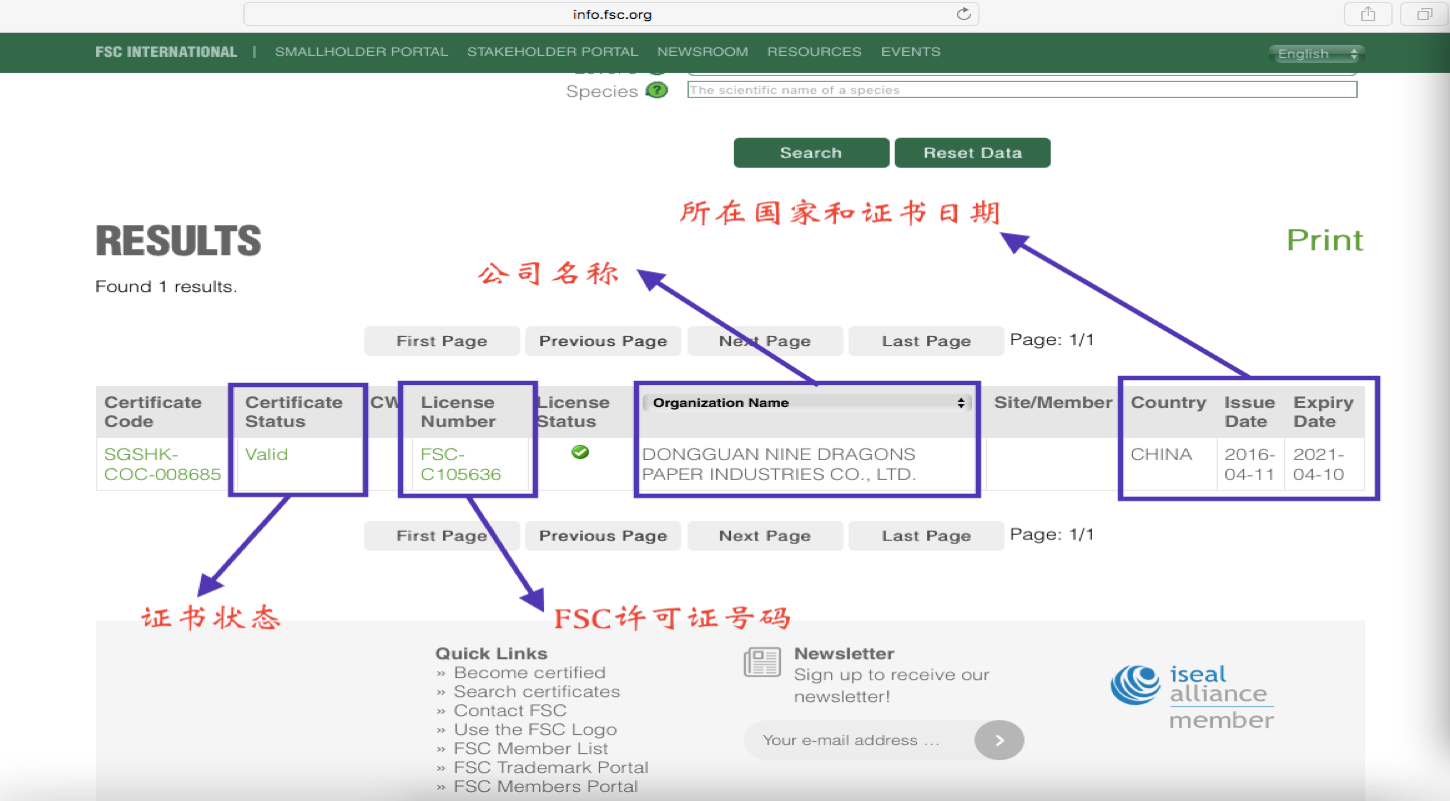The height and width of the screenshot is (801, 1450).
Task: Click lower Previous Page button
Action: 603,536
